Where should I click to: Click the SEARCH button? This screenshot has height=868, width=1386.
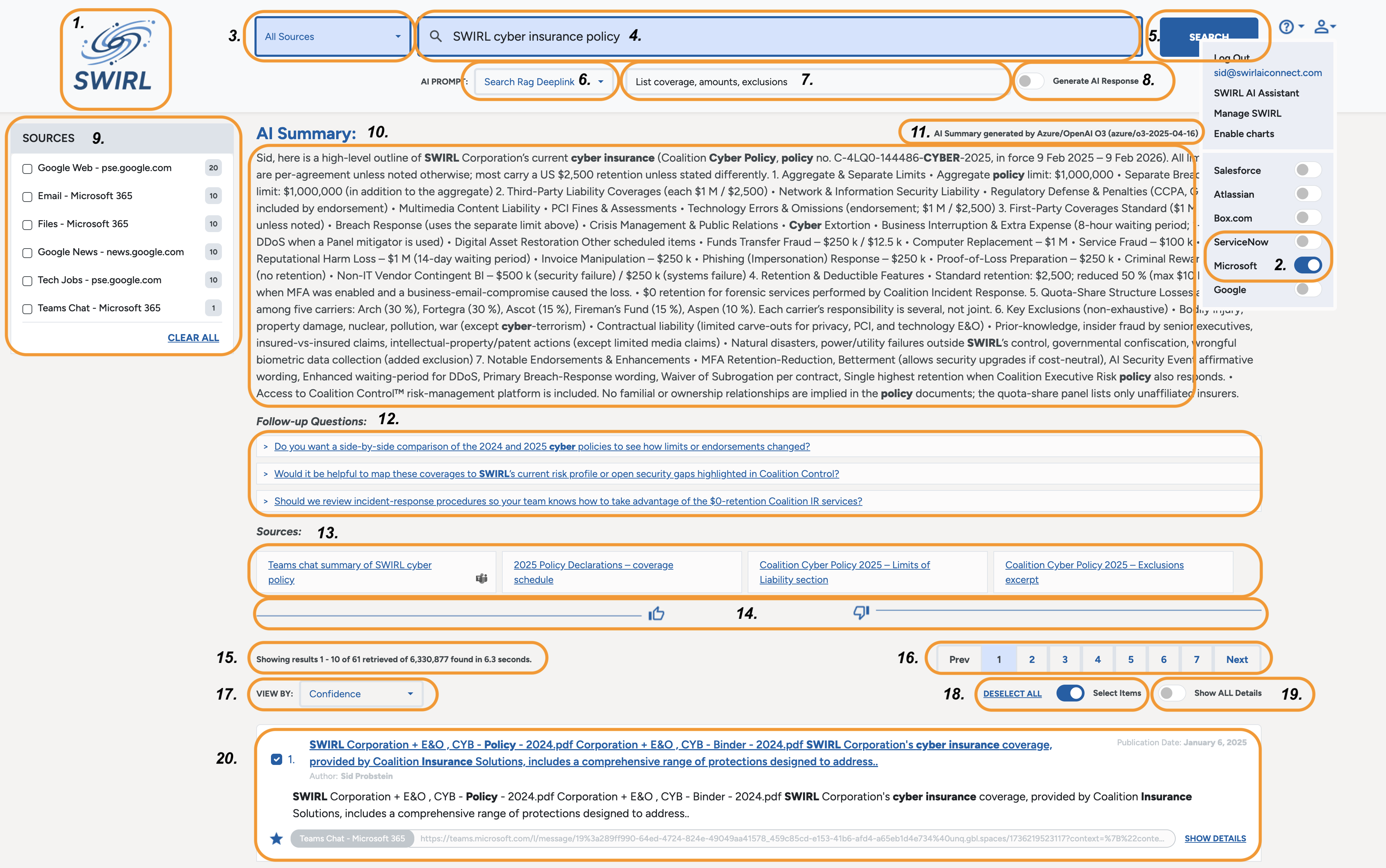1209,37
